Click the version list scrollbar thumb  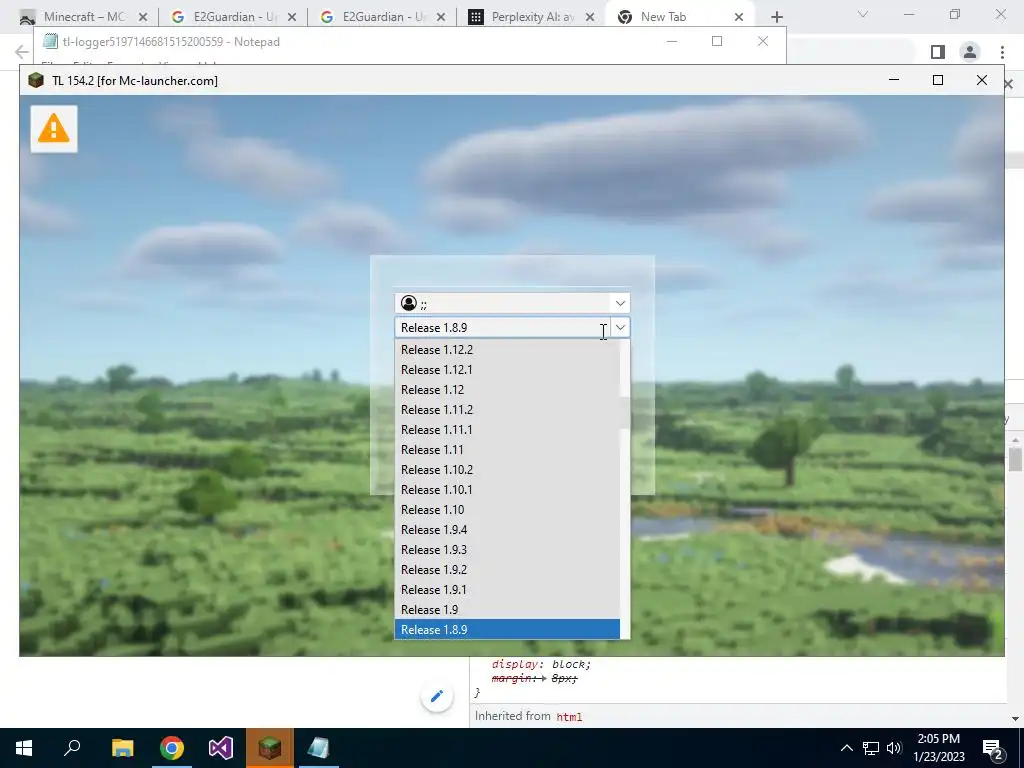(625, 413)
